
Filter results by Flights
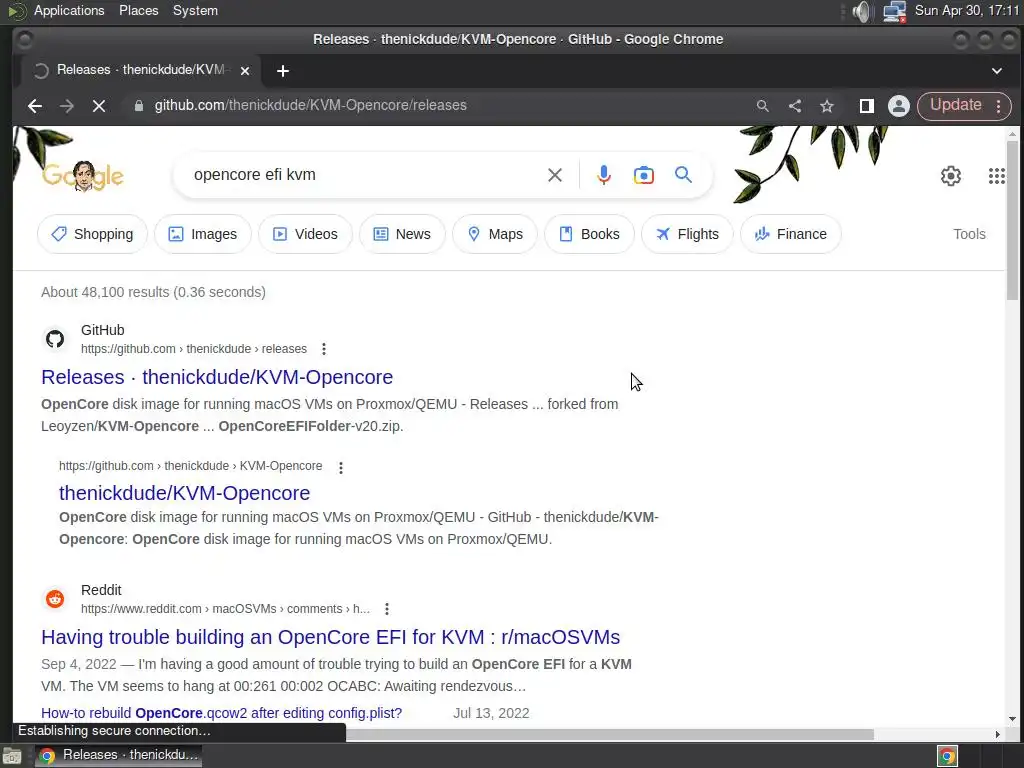687,234
